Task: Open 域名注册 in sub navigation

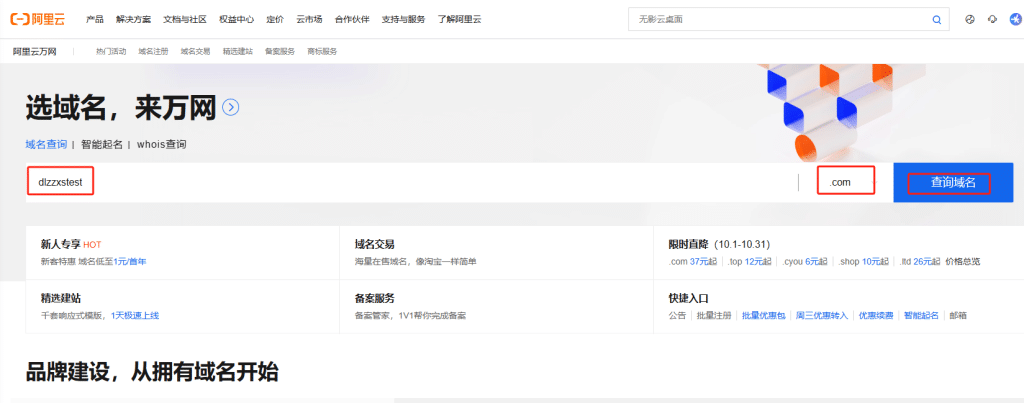Action: (153, 51)
